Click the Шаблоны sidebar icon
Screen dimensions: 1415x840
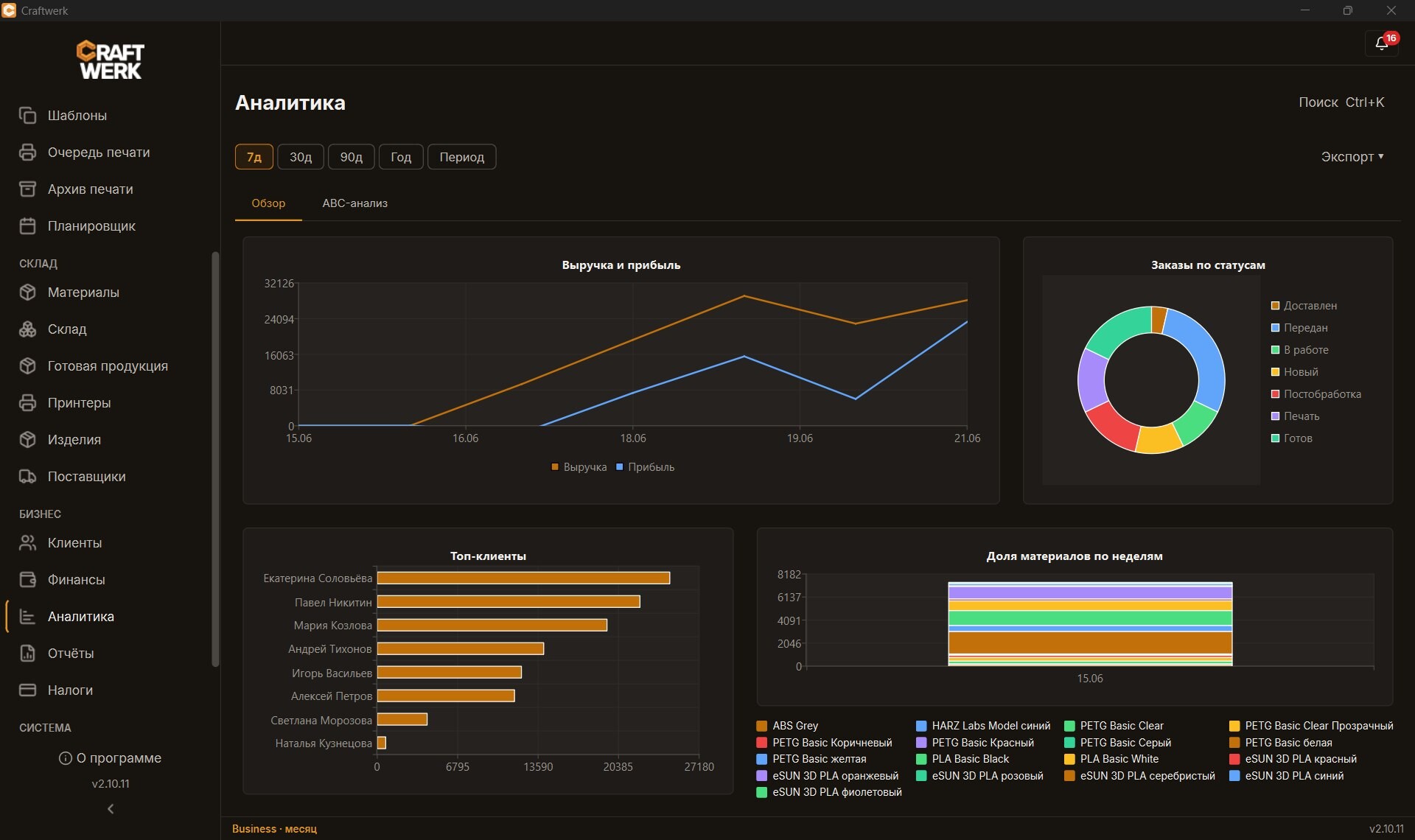pos(27,116)
